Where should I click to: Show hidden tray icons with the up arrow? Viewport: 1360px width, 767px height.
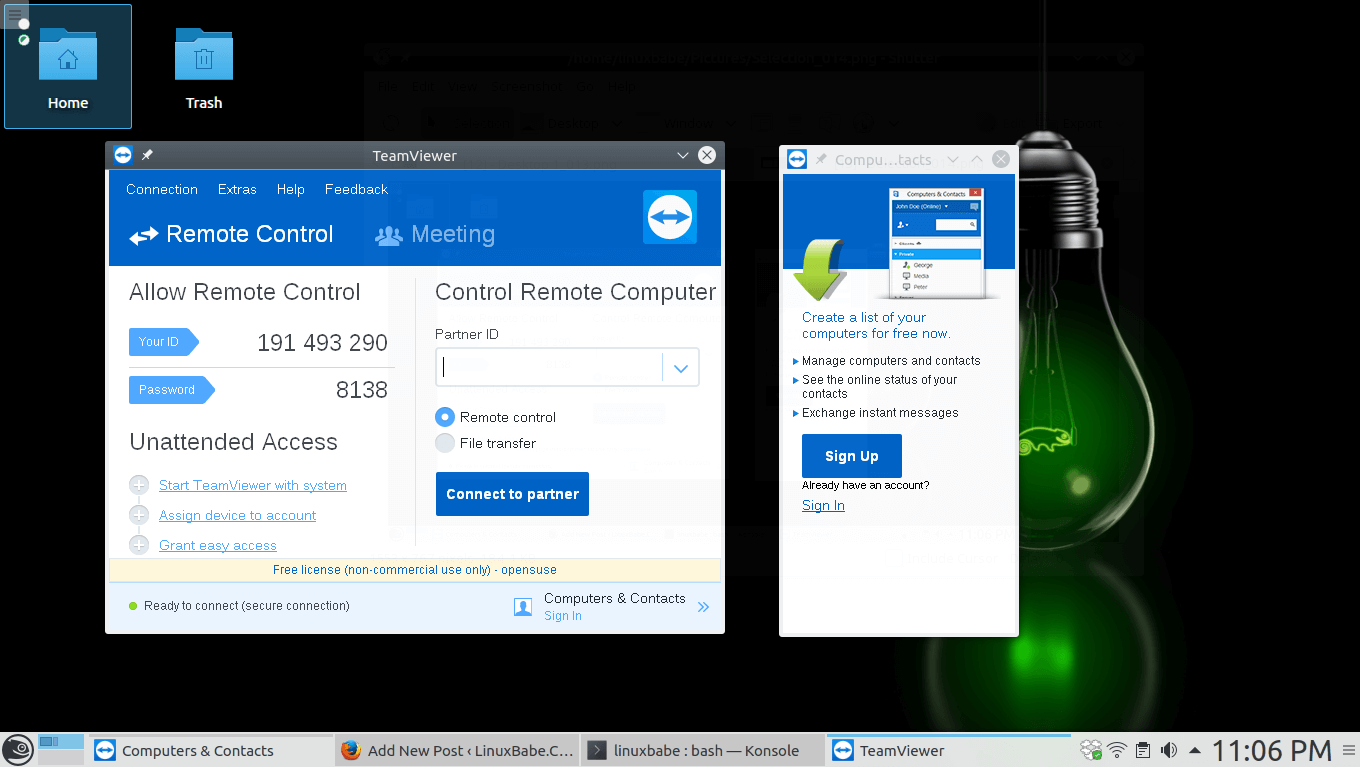pyautogui.click(x=1193, y=750)
